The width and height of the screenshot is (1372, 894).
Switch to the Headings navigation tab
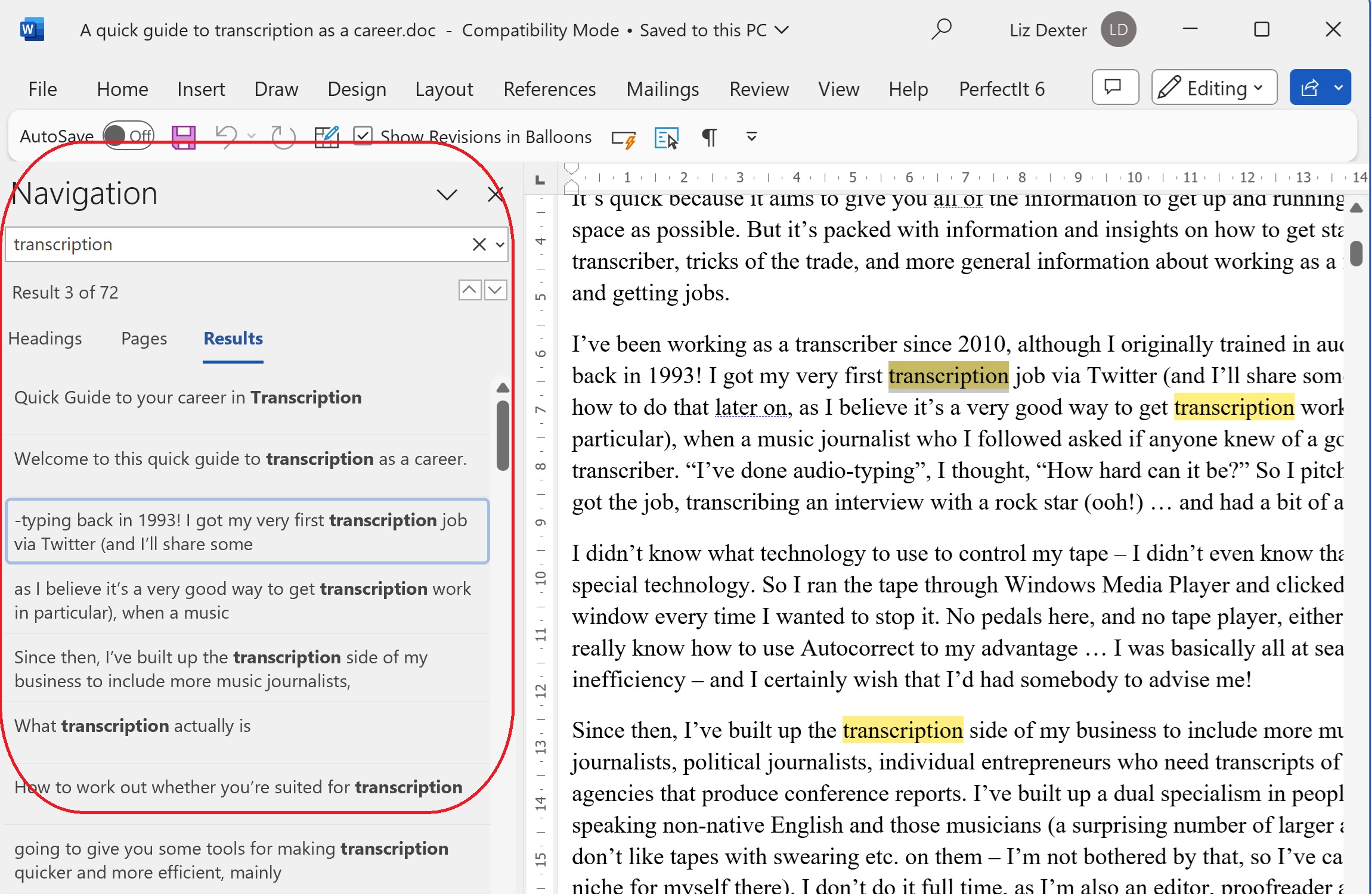[x=45, y=339]
